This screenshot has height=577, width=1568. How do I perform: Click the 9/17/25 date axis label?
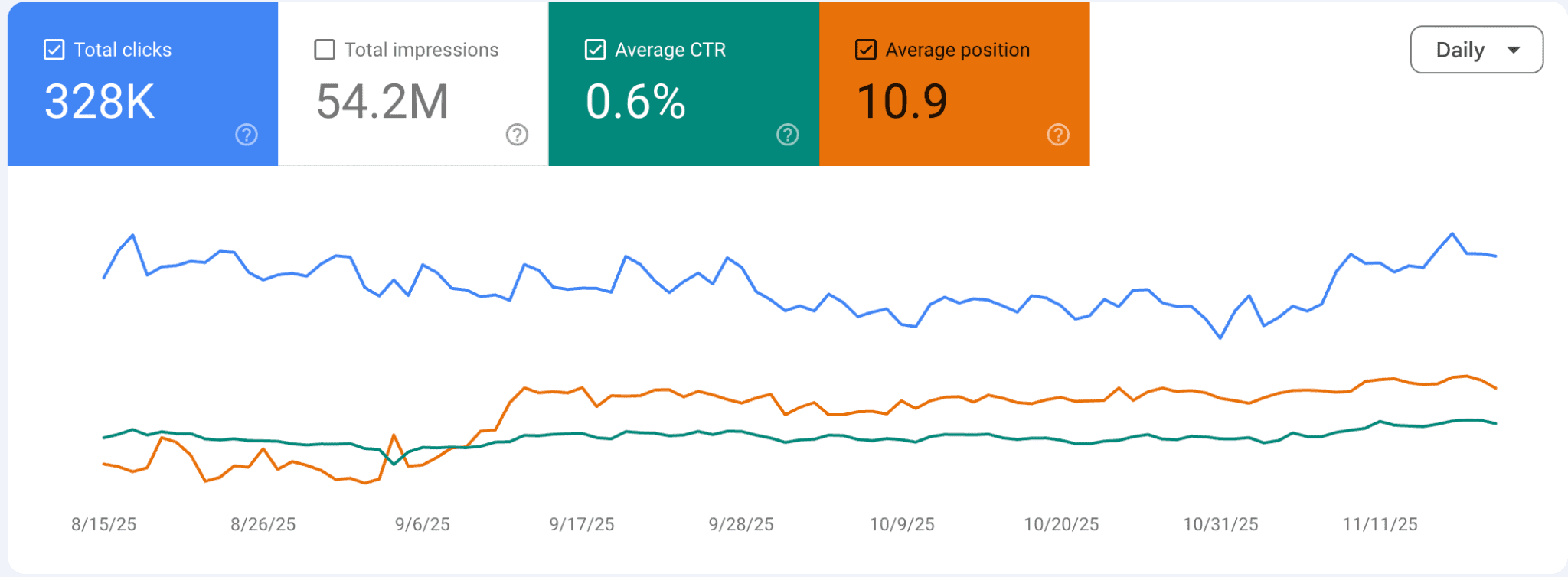(581, 524)
